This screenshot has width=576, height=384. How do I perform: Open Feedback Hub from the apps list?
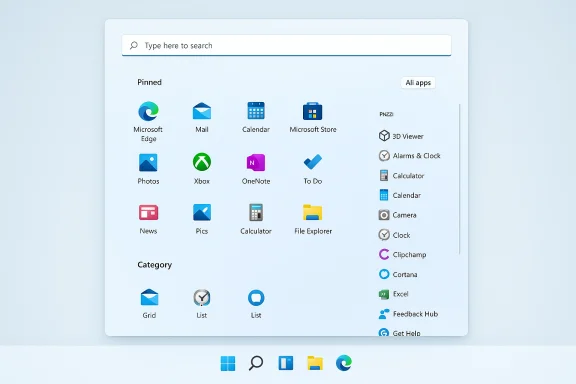408,314
